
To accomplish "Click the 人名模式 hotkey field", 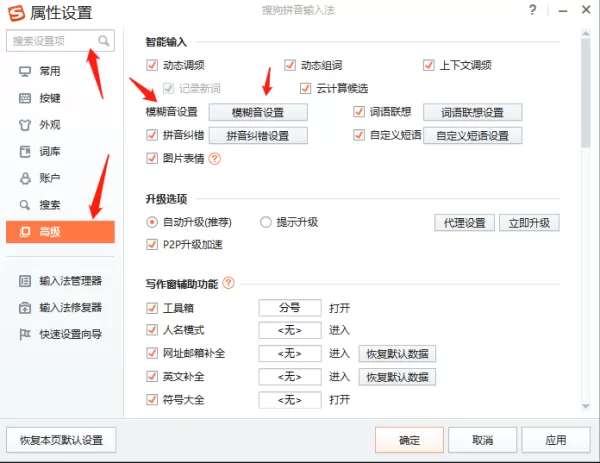I will 290,330.
